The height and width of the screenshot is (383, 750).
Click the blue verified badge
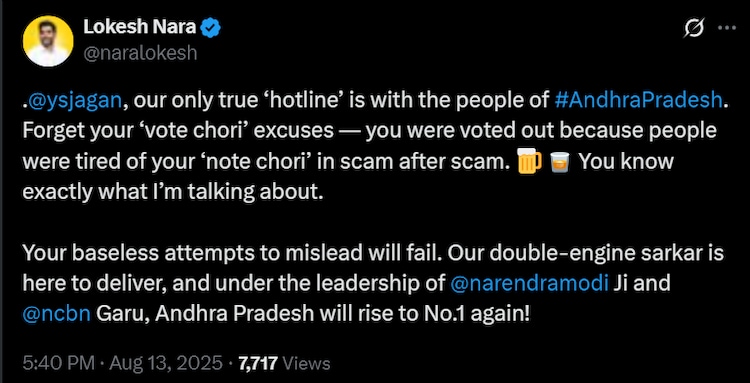click(210, 28)
